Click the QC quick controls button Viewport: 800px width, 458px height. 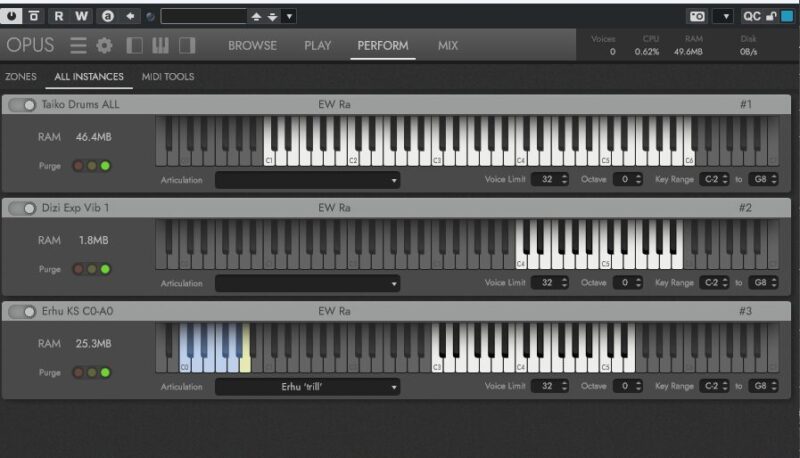tap(752, 16)
